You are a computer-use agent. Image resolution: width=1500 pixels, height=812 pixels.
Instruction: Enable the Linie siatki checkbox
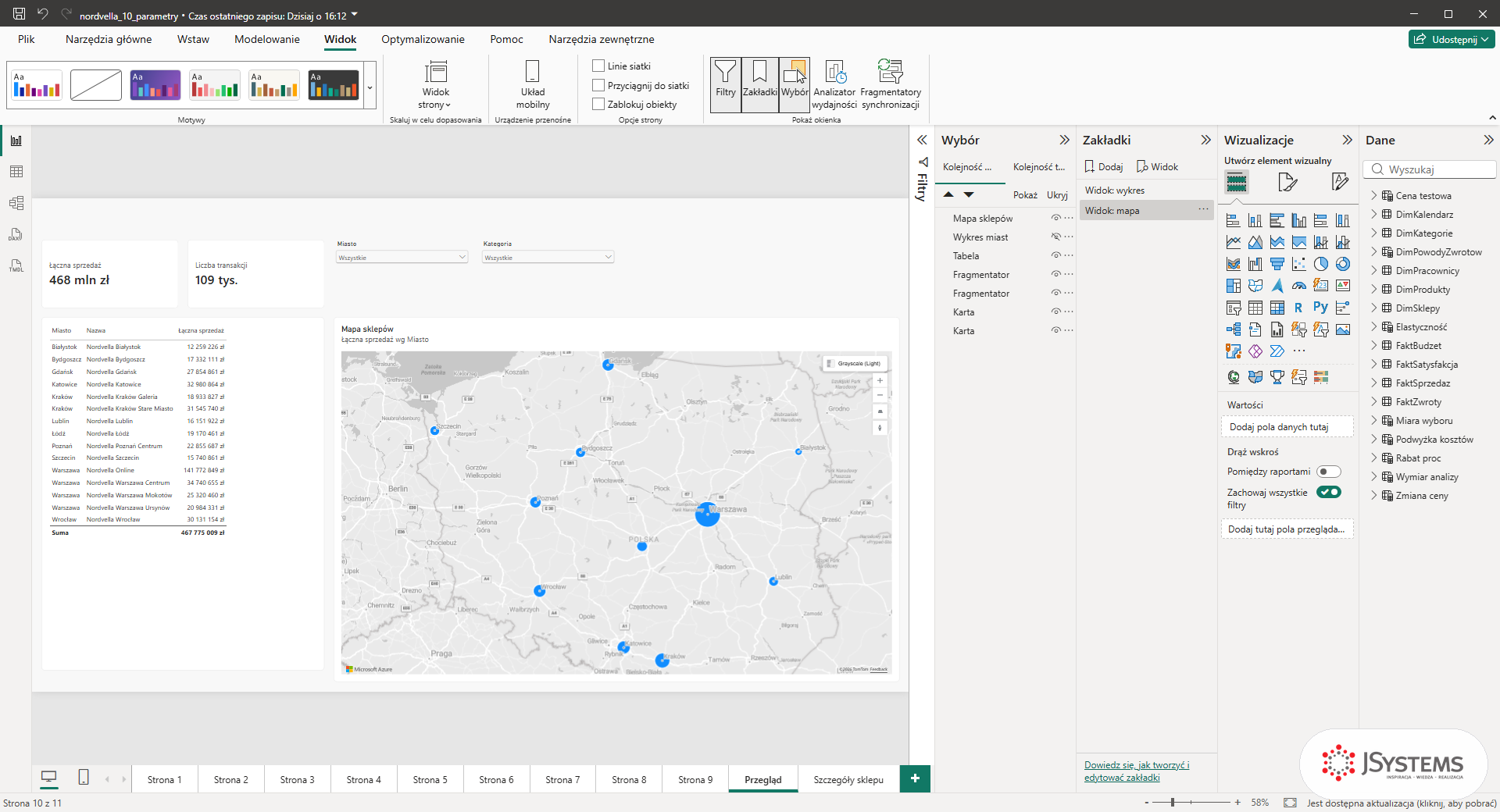(x=598, y=66)
